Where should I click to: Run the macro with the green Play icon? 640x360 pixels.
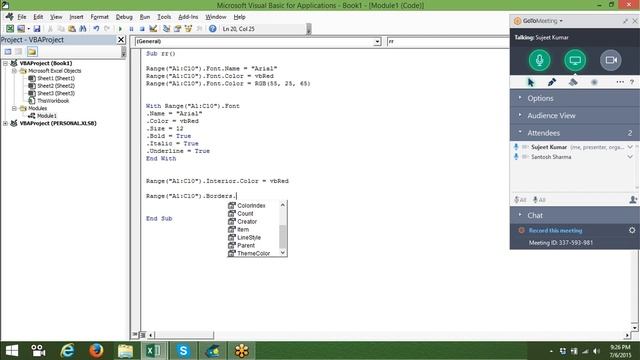(120, 29)
